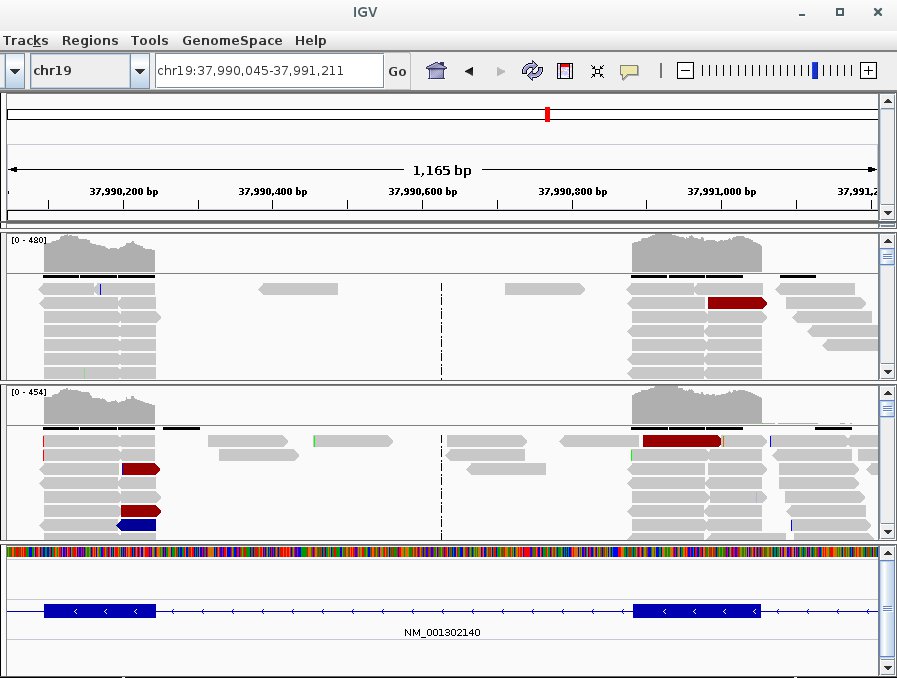Open the Tracks menu

tap(26, 40)
